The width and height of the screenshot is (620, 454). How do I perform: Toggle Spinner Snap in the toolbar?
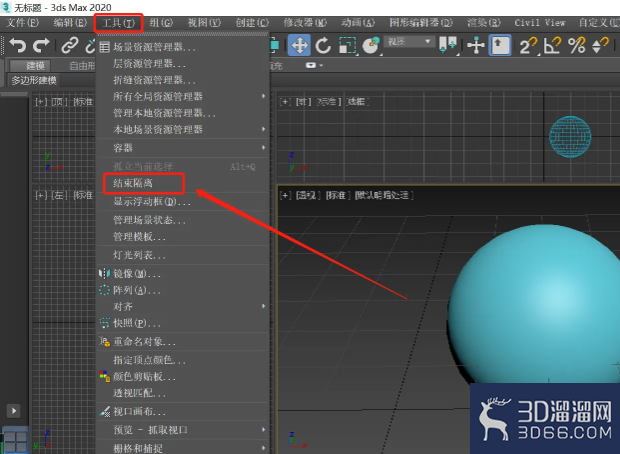[x=600, y=45]
